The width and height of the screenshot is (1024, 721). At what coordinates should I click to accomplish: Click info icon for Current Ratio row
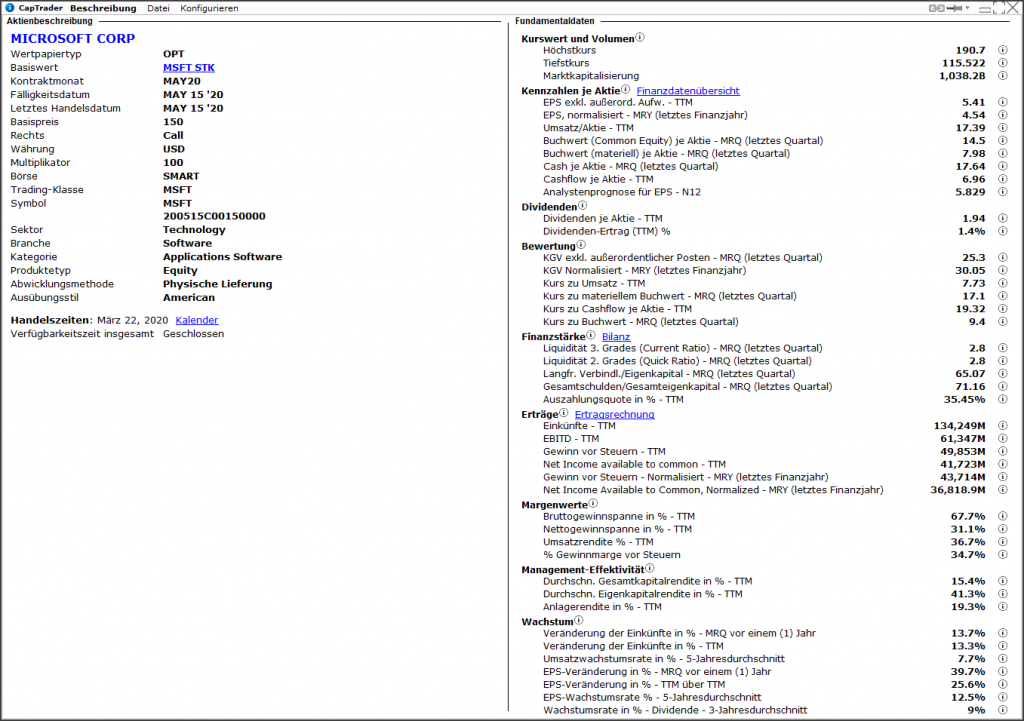click(1002, 348)
